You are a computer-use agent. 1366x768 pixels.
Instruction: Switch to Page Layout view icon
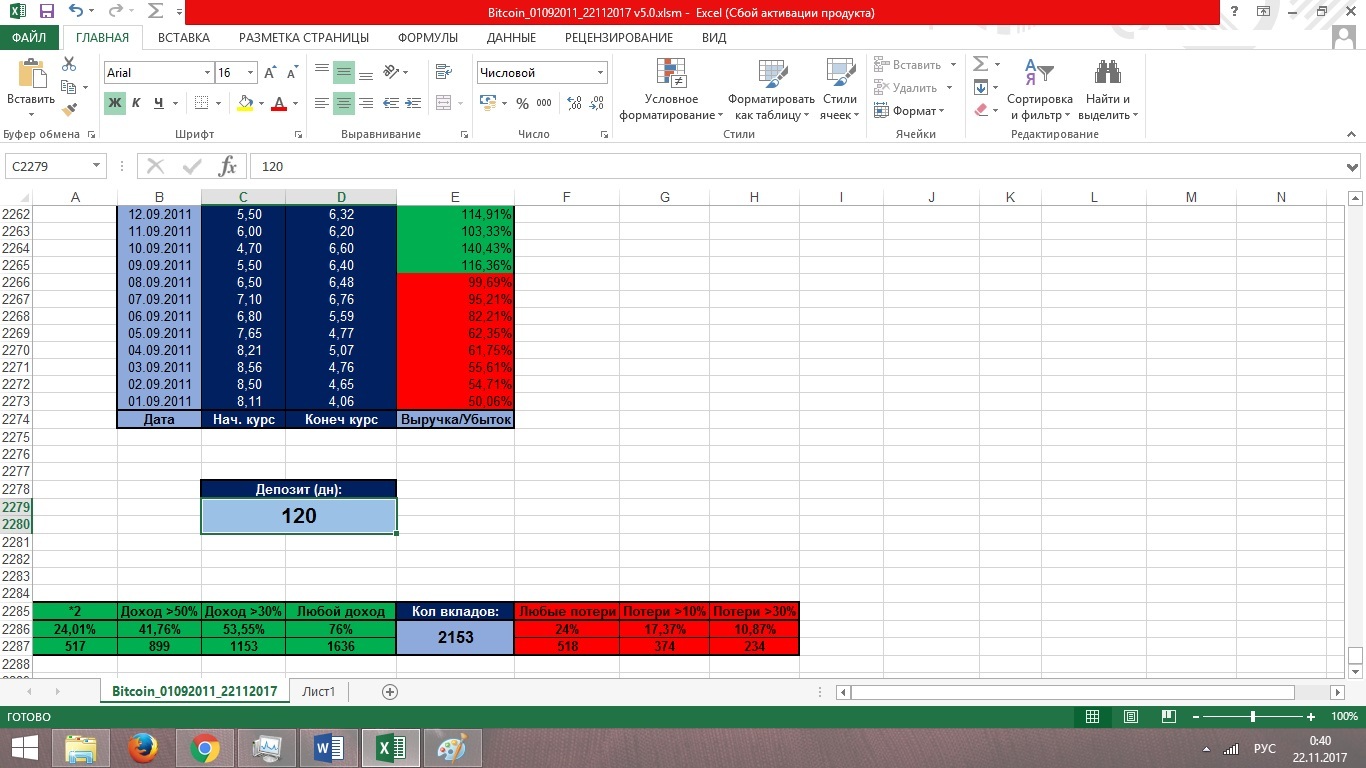pyautogui.click(x=1130, y=717)
